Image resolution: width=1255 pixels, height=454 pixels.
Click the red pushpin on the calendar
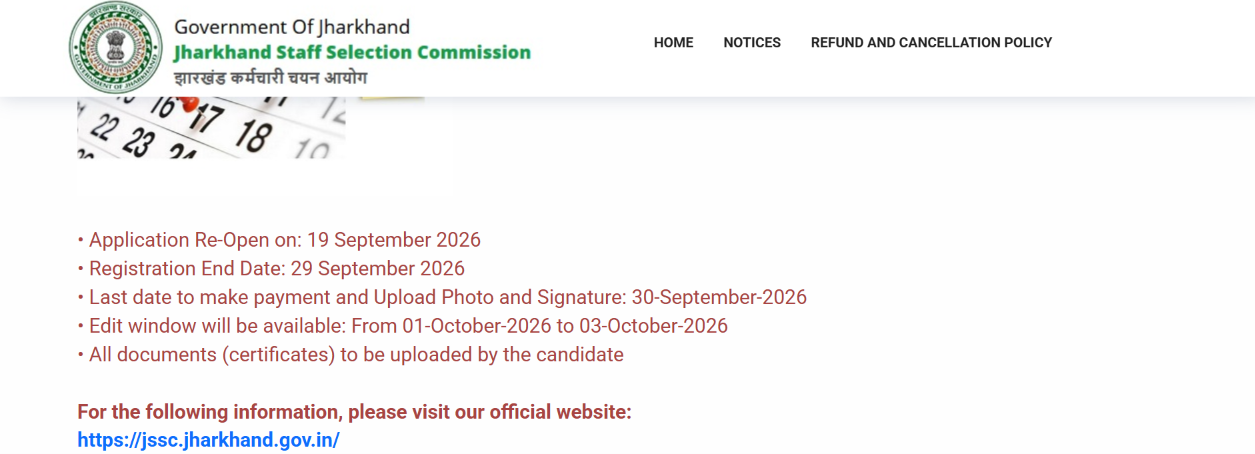(188, 104)
